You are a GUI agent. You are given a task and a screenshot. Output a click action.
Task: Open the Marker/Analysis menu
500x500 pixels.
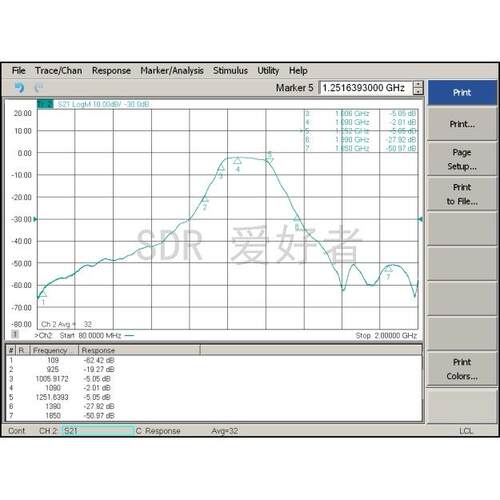click(x=172, y=71)
